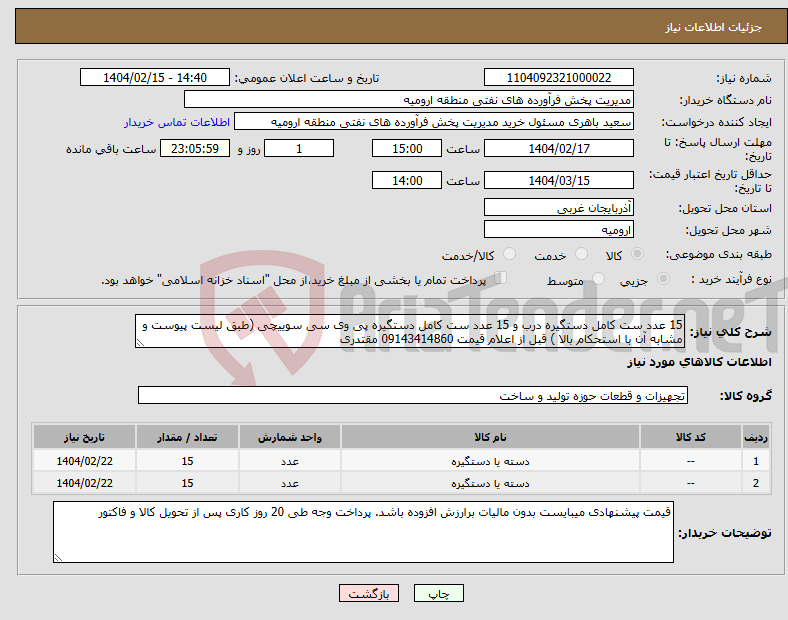Click the ردیف column header
788x620 pixels.
click(756, 437)
